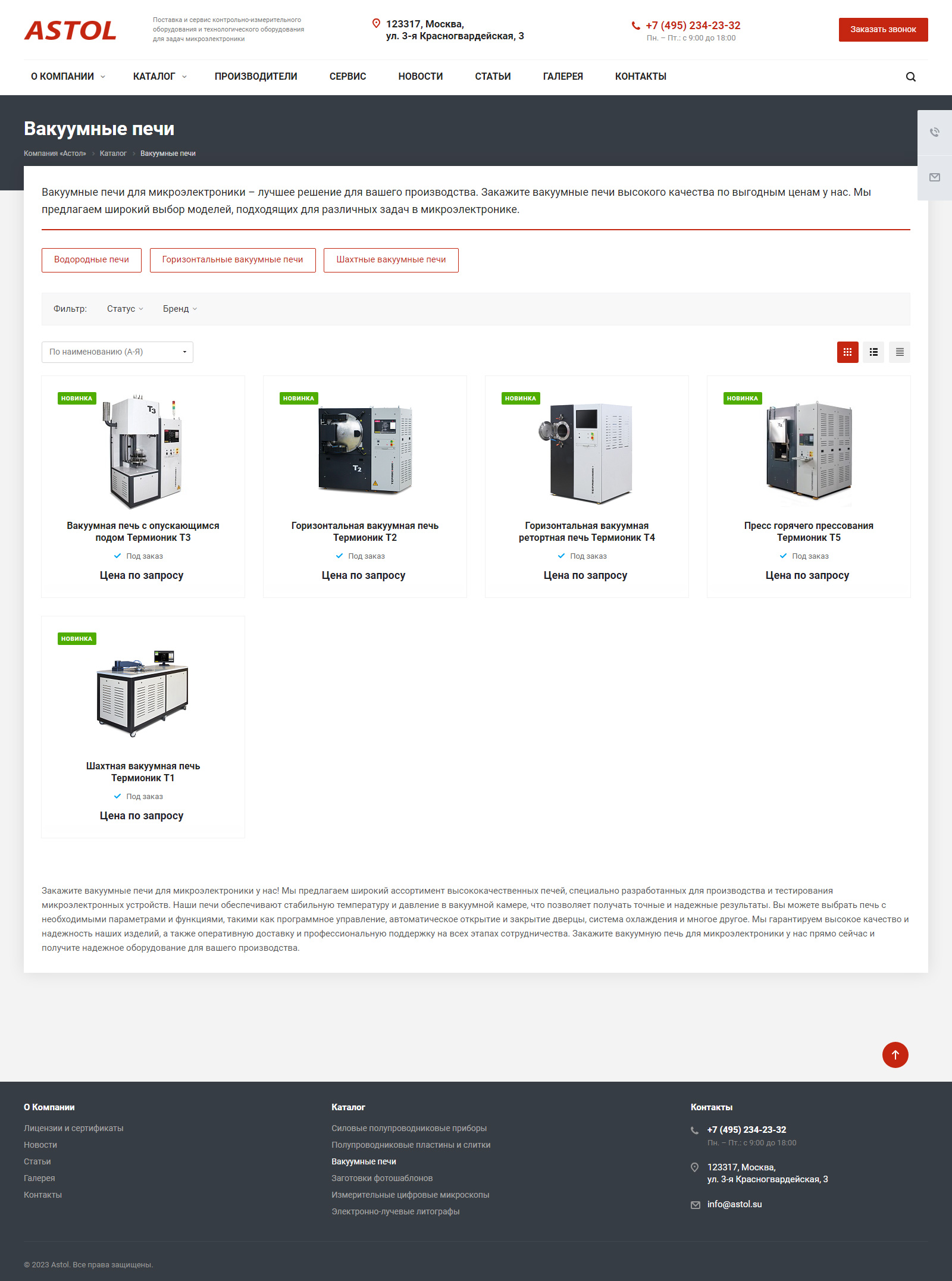Click the Заказать звонок button
The width and height of the screenshot is (952, 1281).
(883, 30)
